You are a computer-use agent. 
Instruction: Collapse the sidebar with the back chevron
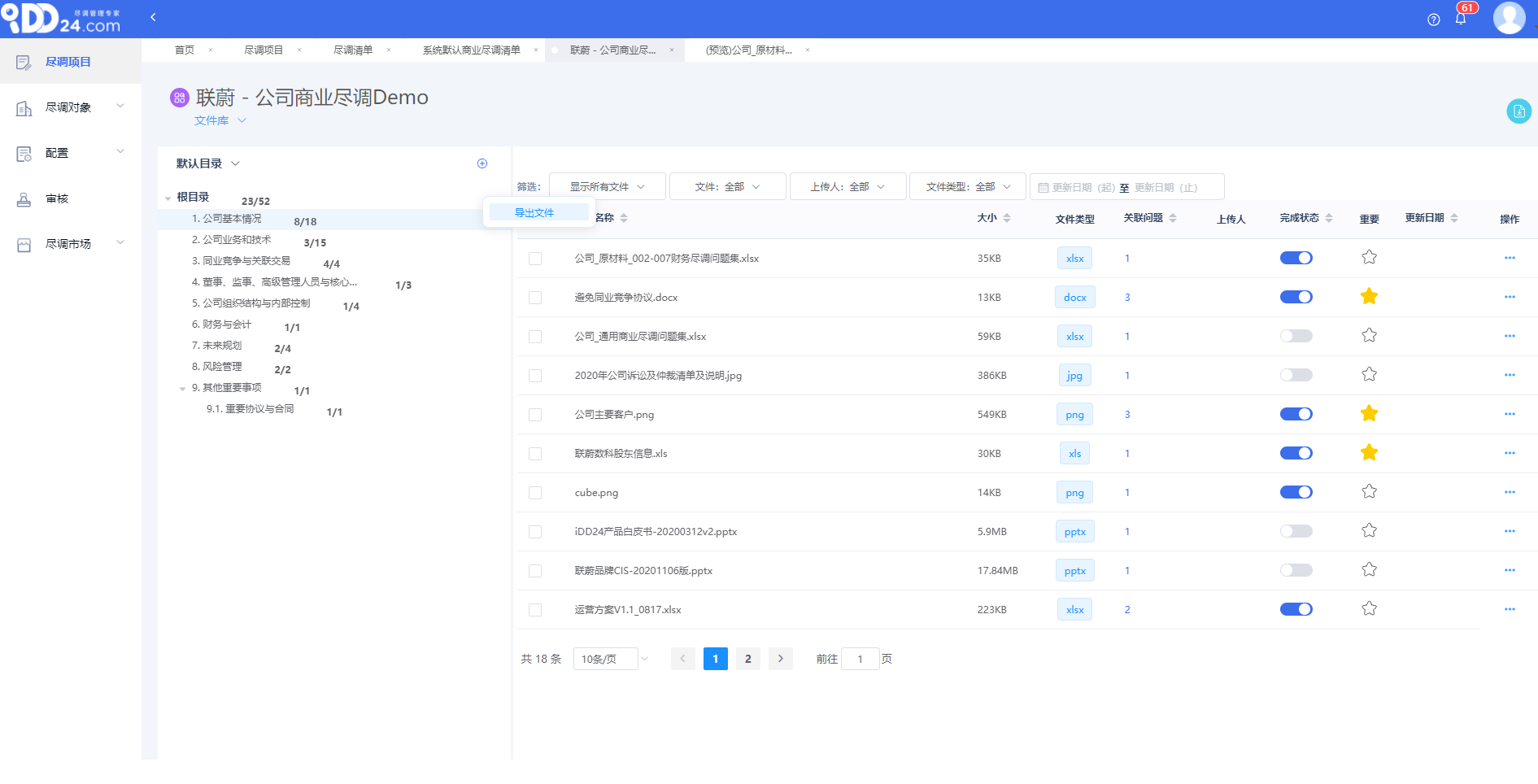pos(153,17)
